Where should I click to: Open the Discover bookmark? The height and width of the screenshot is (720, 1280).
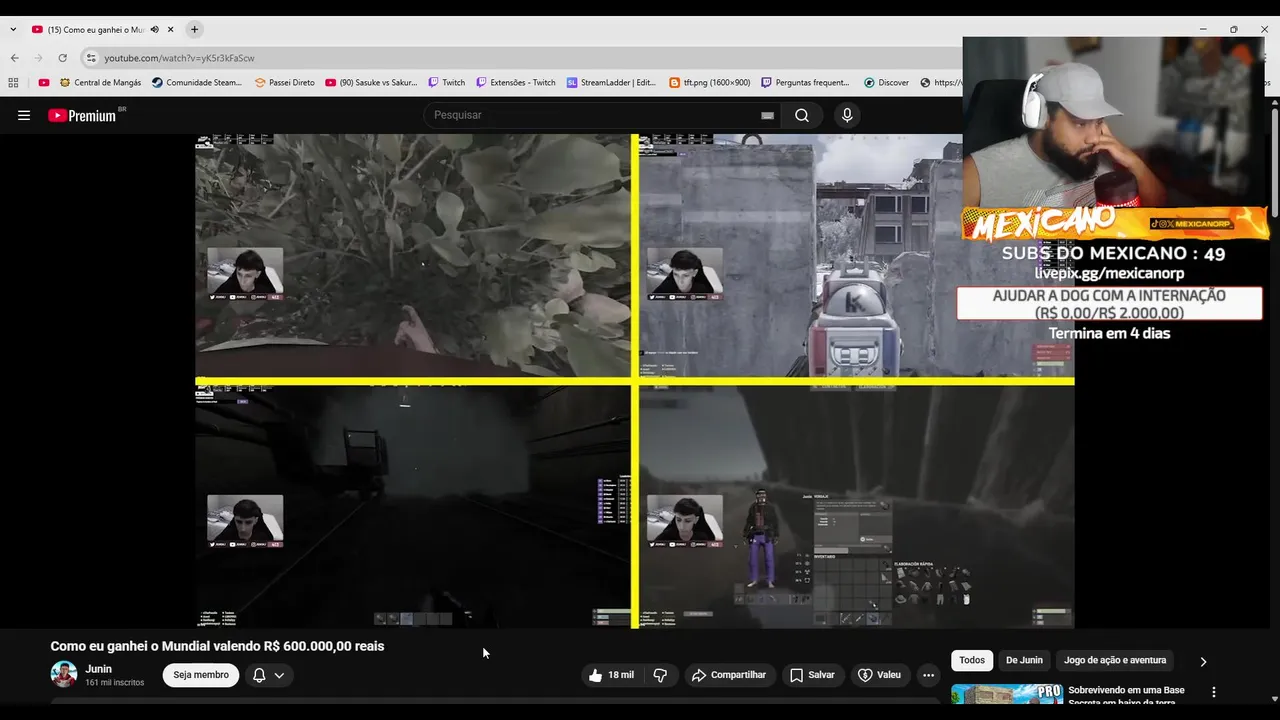[886, 83]
